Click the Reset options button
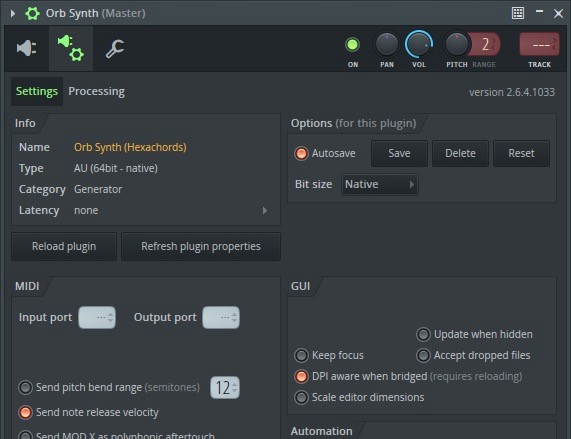This screenshot has height=439, width=571. point(521,153)
